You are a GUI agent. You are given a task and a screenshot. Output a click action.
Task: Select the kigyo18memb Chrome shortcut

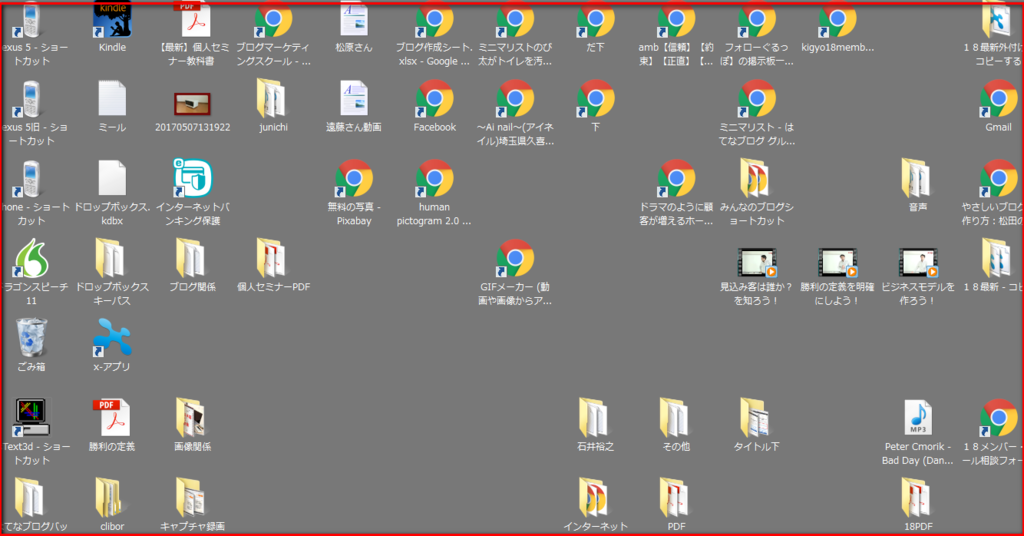[837, 20]
